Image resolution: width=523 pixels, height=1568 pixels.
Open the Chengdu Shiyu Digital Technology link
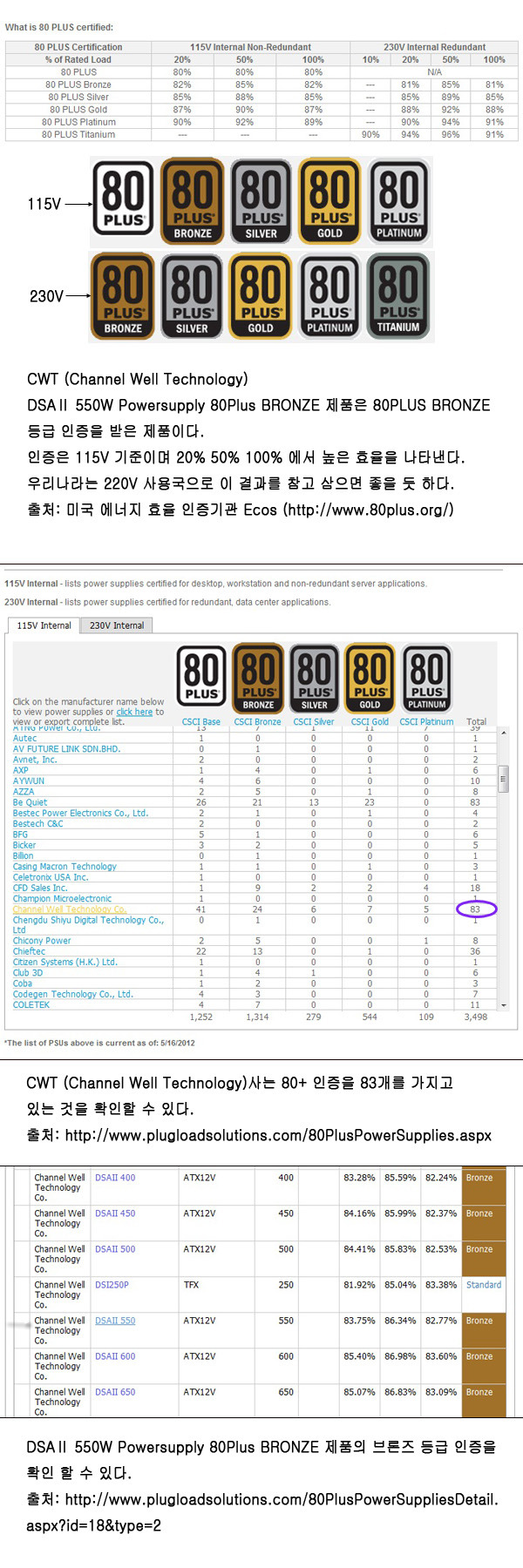coord(88,924)
